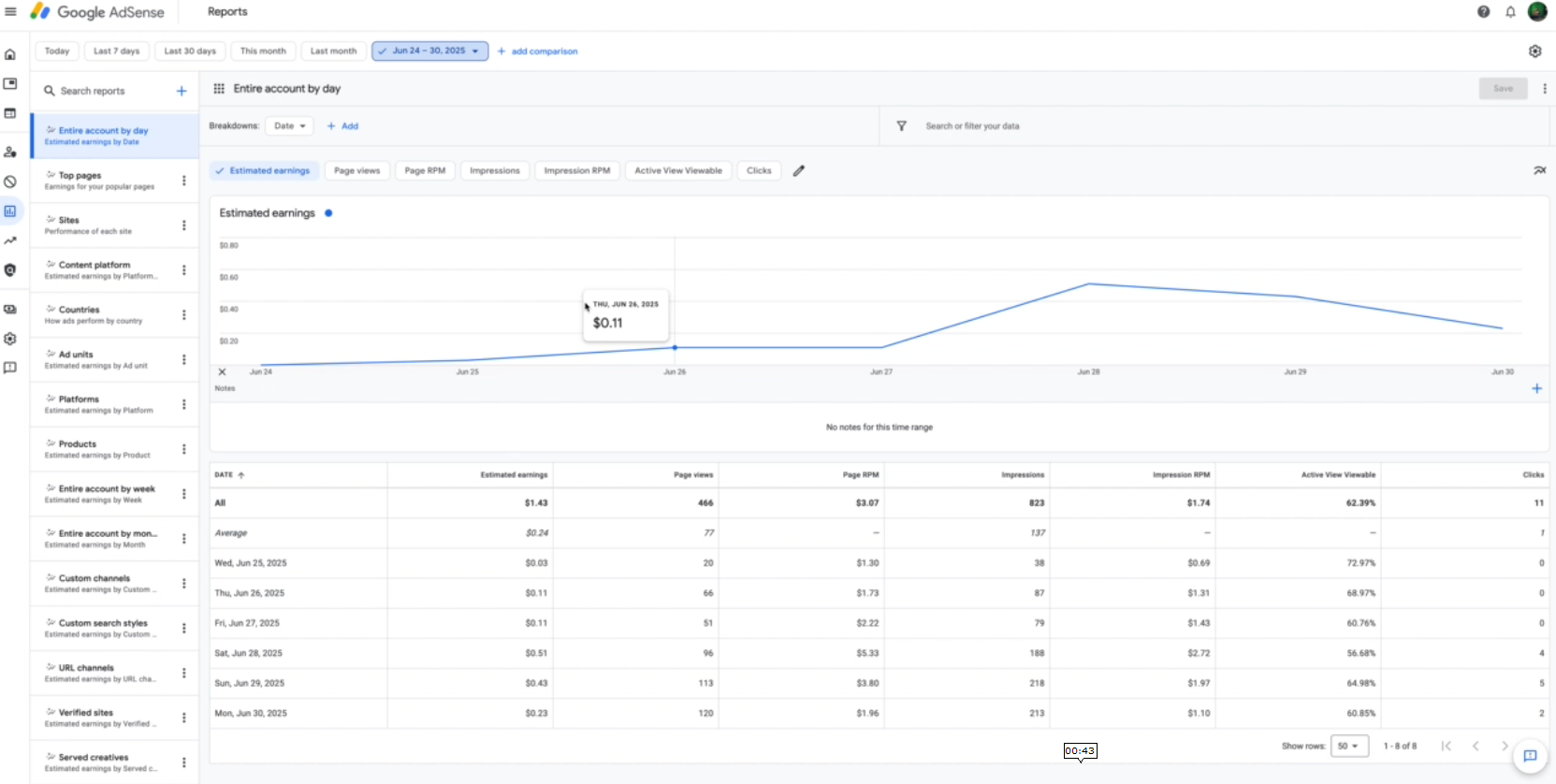1556x784 pixels.
Task: Open the account profile avatar
Action: 1537,11
